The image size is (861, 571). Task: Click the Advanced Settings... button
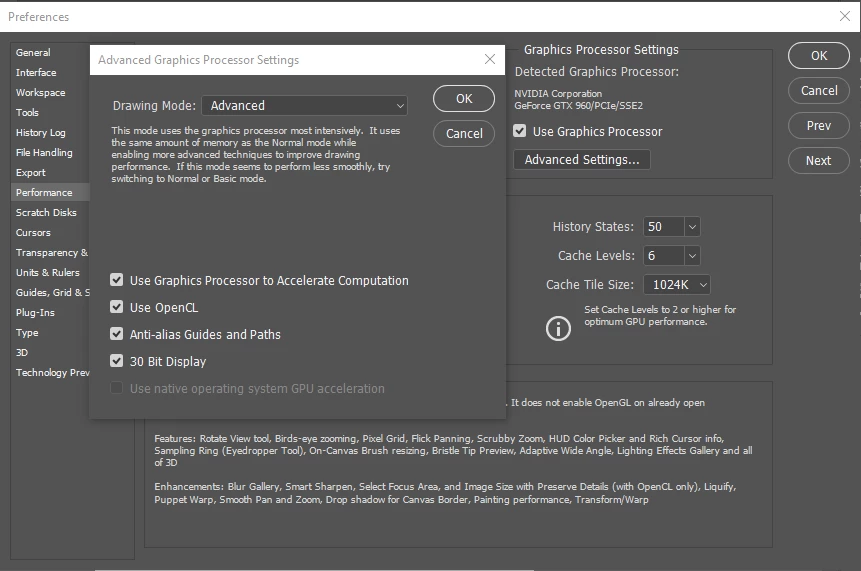[582, 160]
